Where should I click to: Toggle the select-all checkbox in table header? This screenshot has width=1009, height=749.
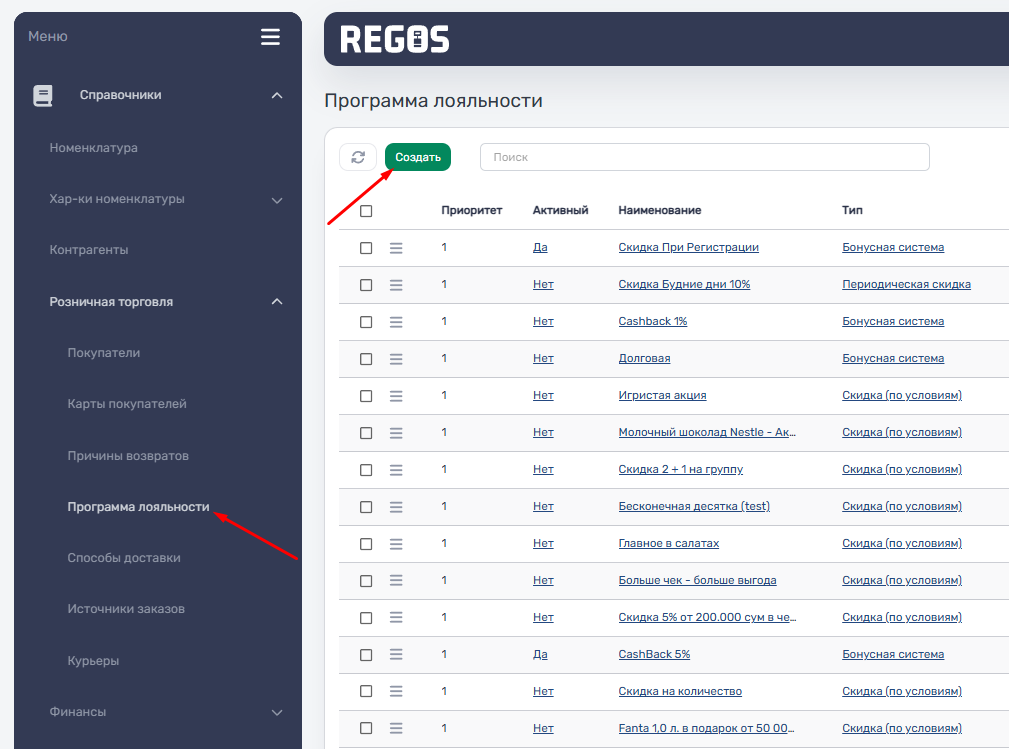[x=366, y=211]
